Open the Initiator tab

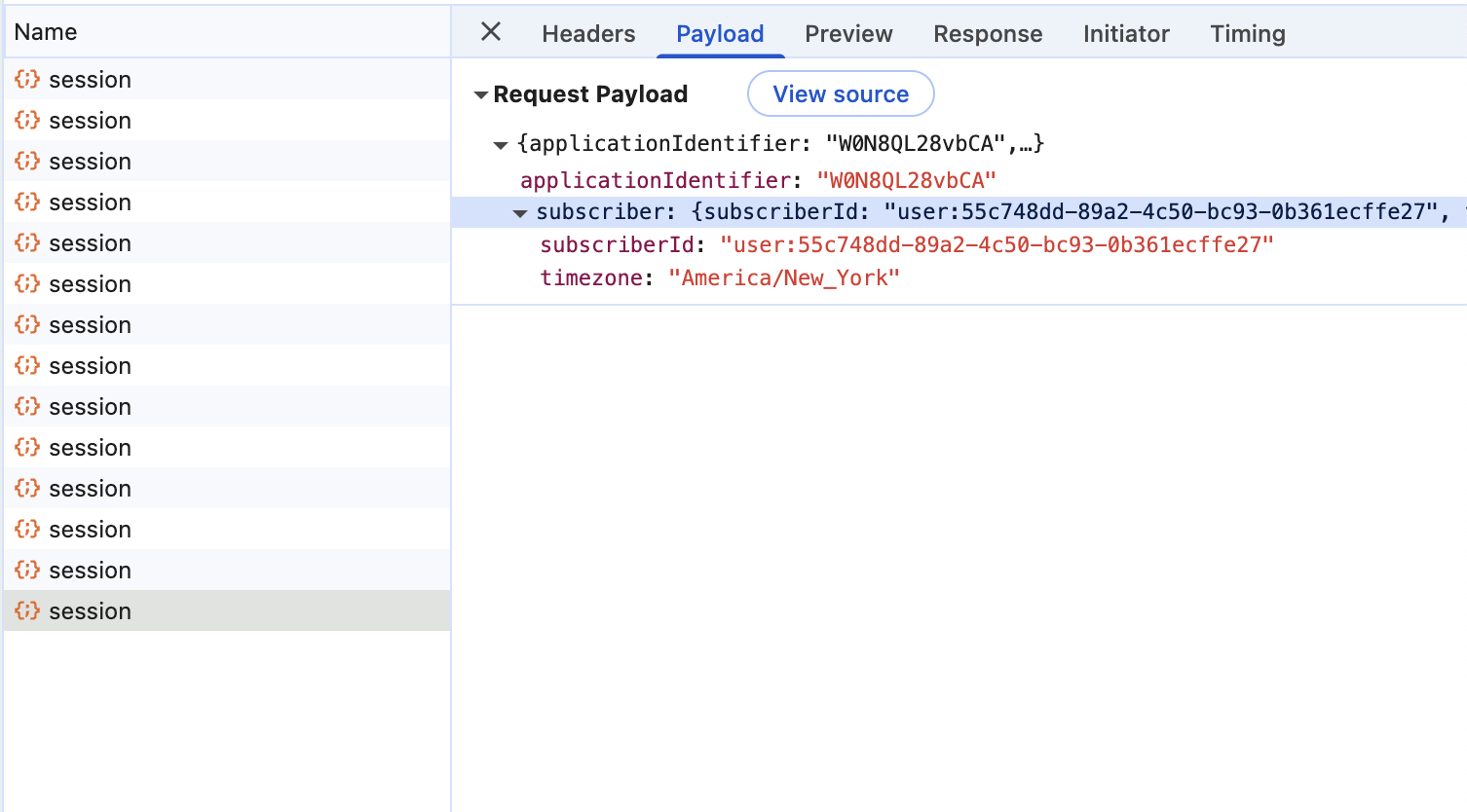1126,34
